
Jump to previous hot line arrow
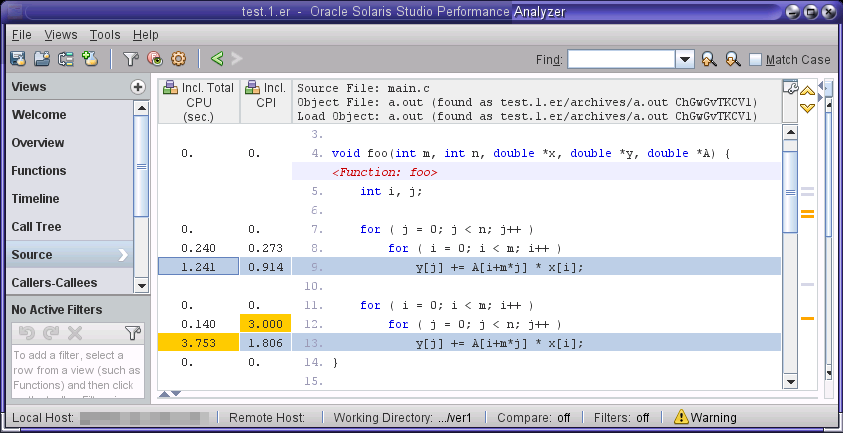(x=807, y=90)
